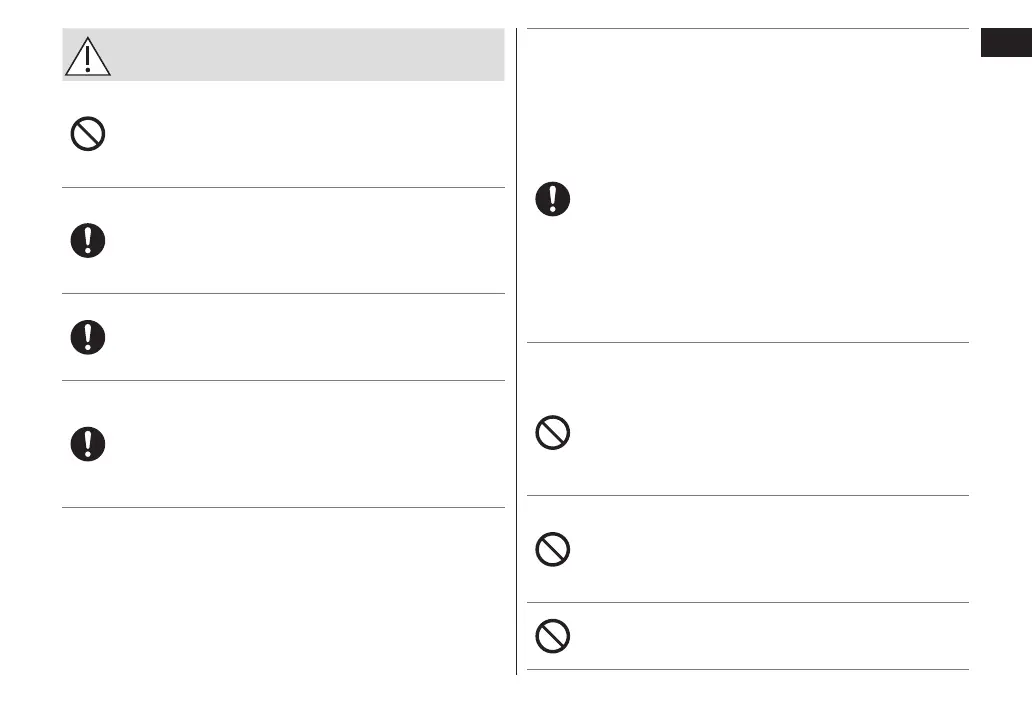Select the exclamation icon in the right column
This screenshot has width=1032, height=726.
[x=552, y=199]
